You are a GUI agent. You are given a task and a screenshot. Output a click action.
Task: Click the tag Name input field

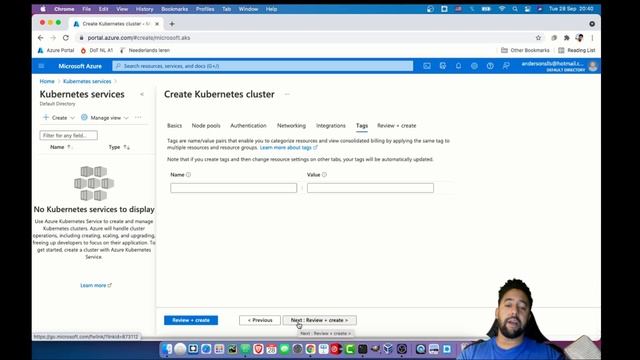(233, 188)
